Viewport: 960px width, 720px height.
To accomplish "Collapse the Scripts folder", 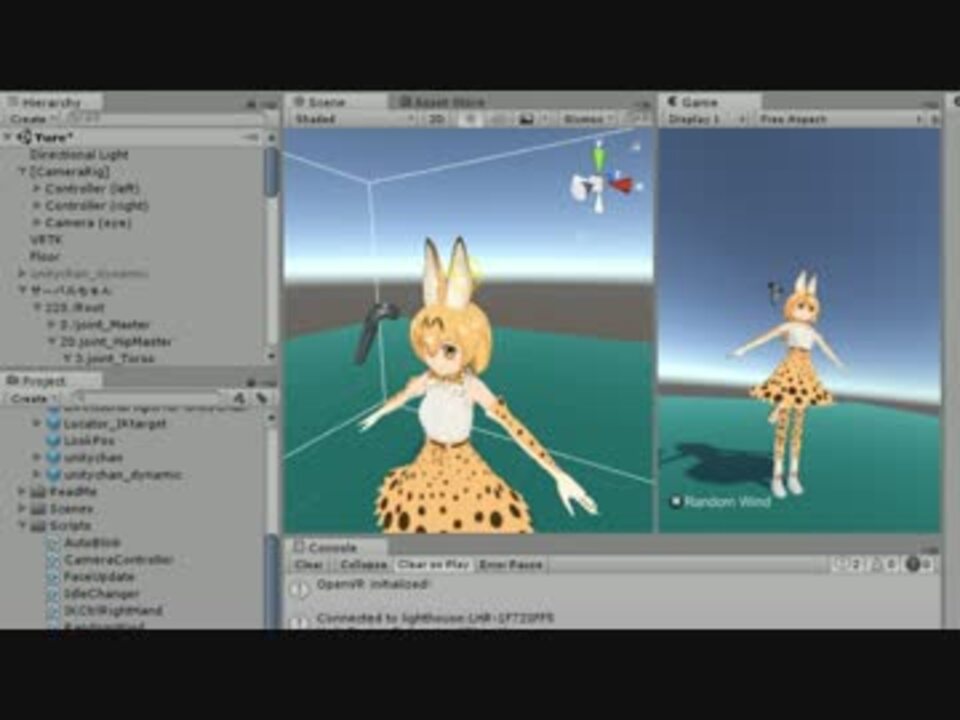I will click(x=22, y=525).
